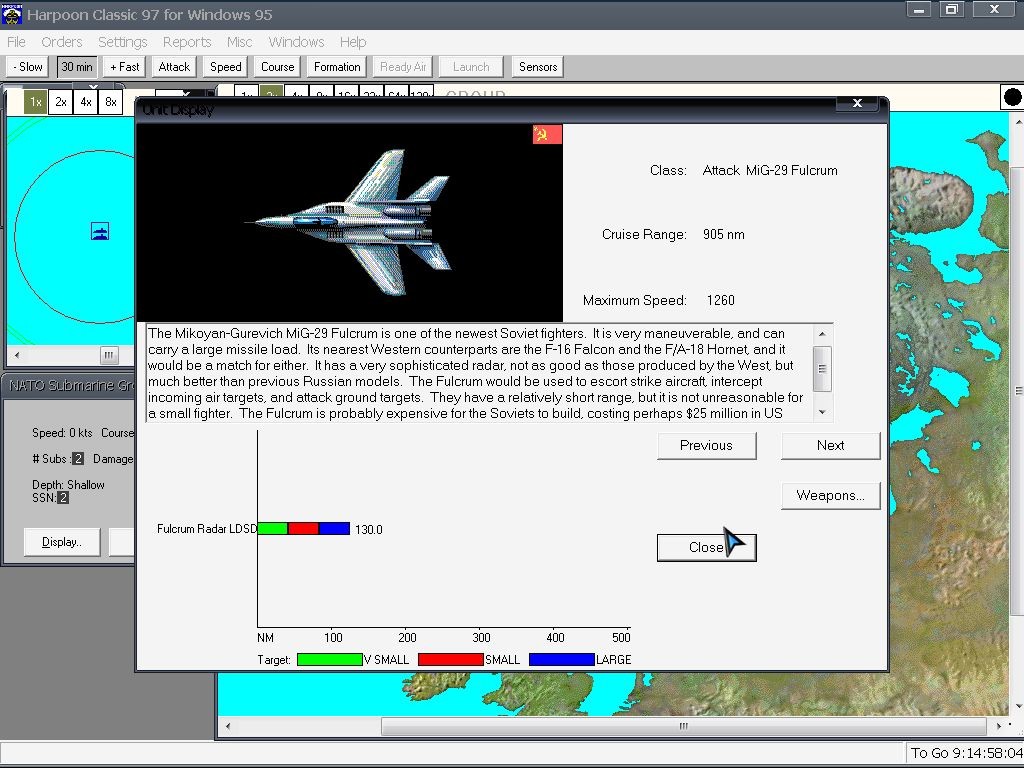Click the '905 nm' cruise range value
Viewport: 1024px width, 768px height.
[x=724, y=234]
